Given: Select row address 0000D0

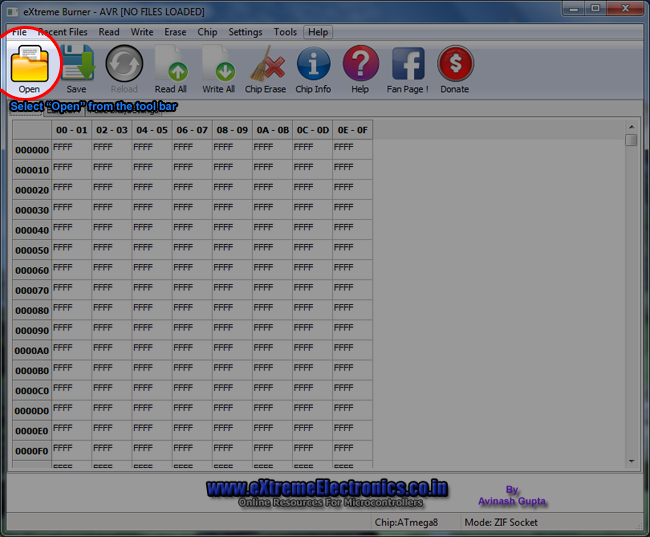Looking at the screenshot, I should (32, 411).
